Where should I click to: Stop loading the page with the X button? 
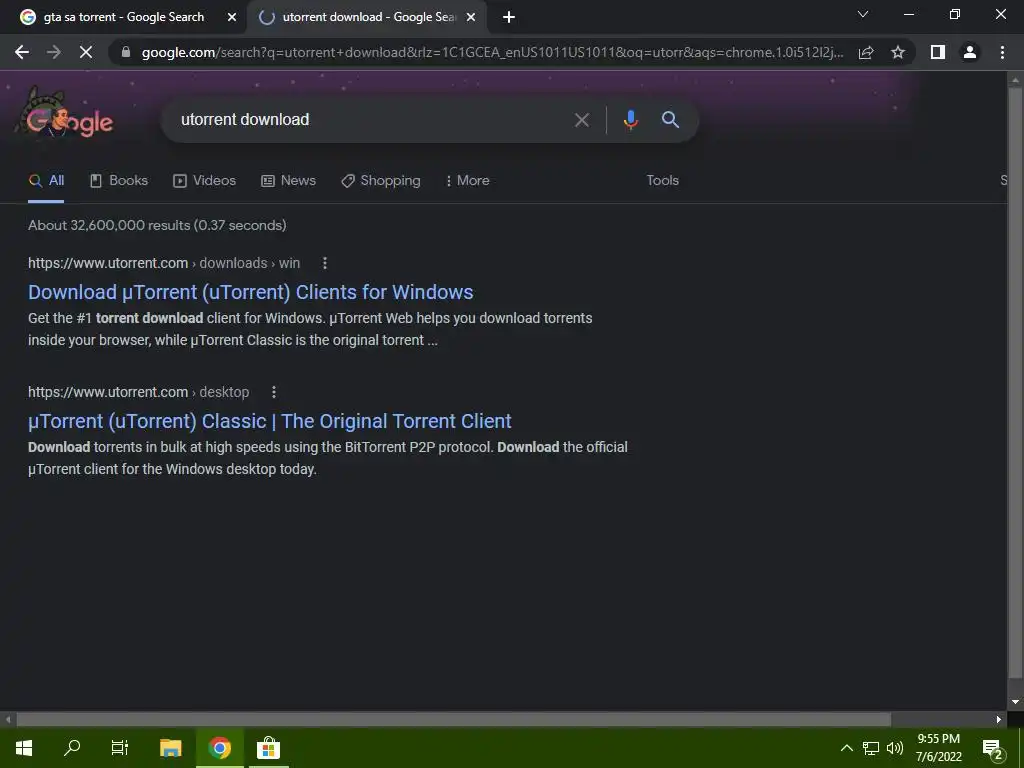point(86,52)
